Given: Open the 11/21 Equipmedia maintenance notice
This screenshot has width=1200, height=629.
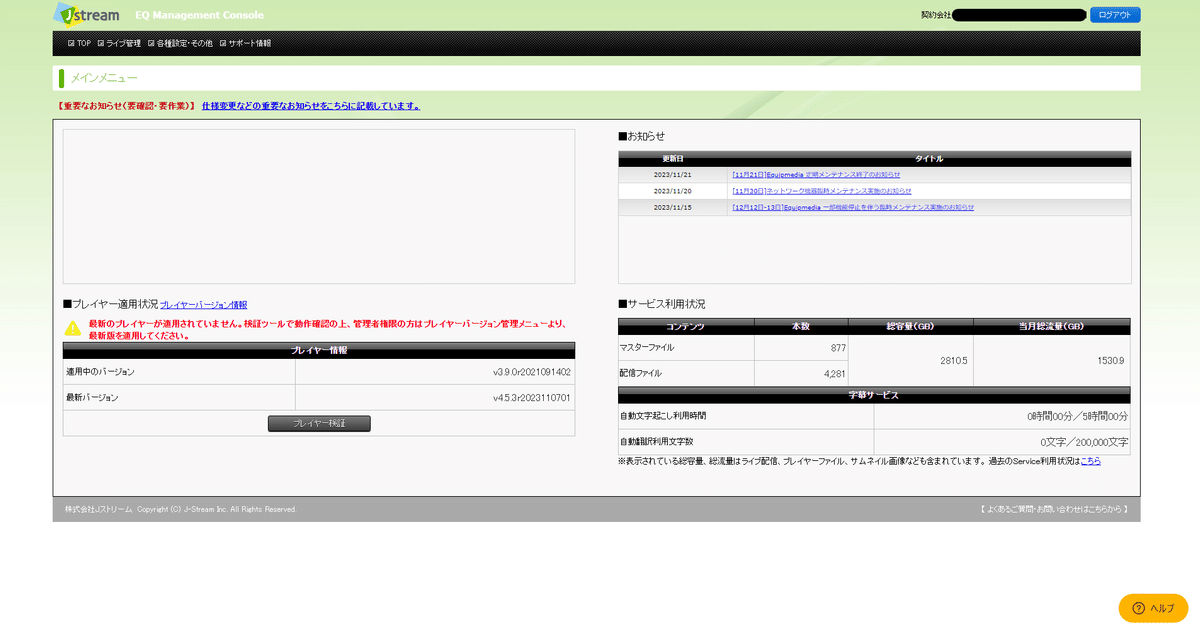Looking at the screenshot, I should pos(816,173).
